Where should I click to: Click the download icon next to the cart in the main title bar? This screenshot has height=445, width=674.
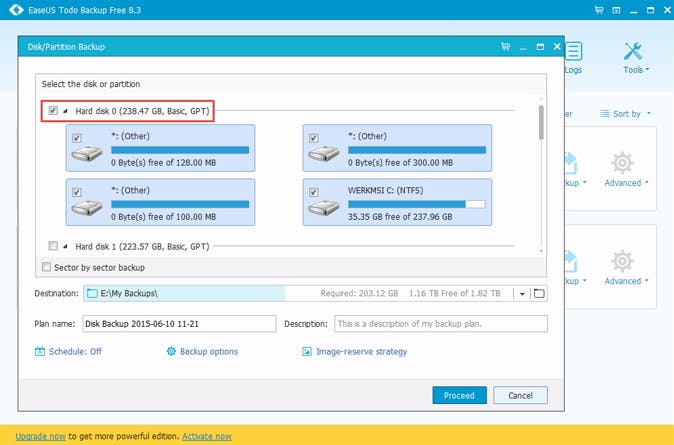tap(616, 10)
